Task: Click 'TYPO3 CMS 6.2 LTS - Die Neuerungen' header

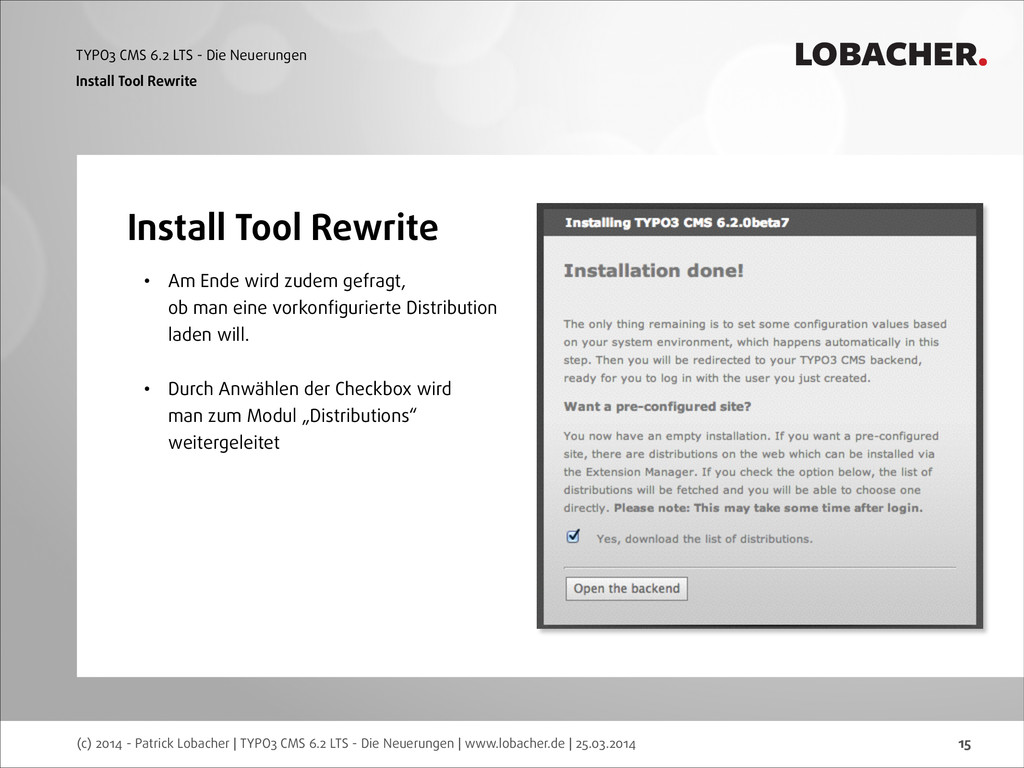Action: point(191,56)
